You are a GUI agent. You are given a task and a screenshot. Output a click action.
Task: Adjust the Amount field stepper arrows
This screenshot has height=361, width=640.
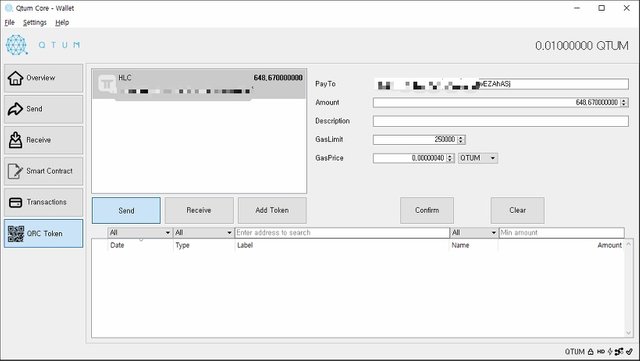pyautogui.click(x=624, y=103)
